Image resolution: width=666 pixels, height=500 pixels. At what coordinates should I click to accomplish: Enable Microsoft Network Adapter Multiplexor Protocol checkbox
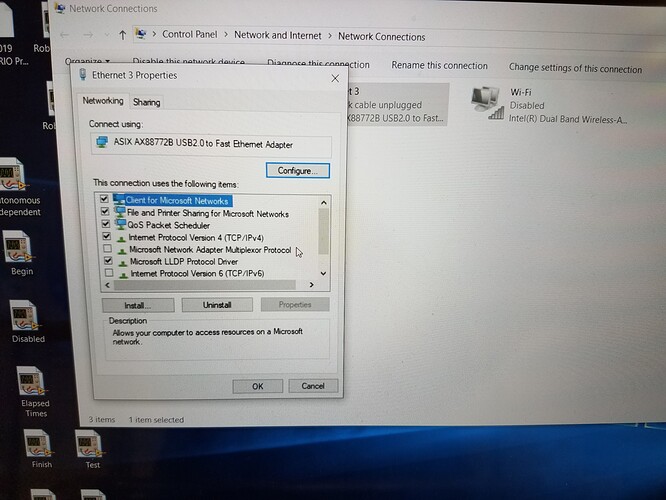(x=107, y=248)
